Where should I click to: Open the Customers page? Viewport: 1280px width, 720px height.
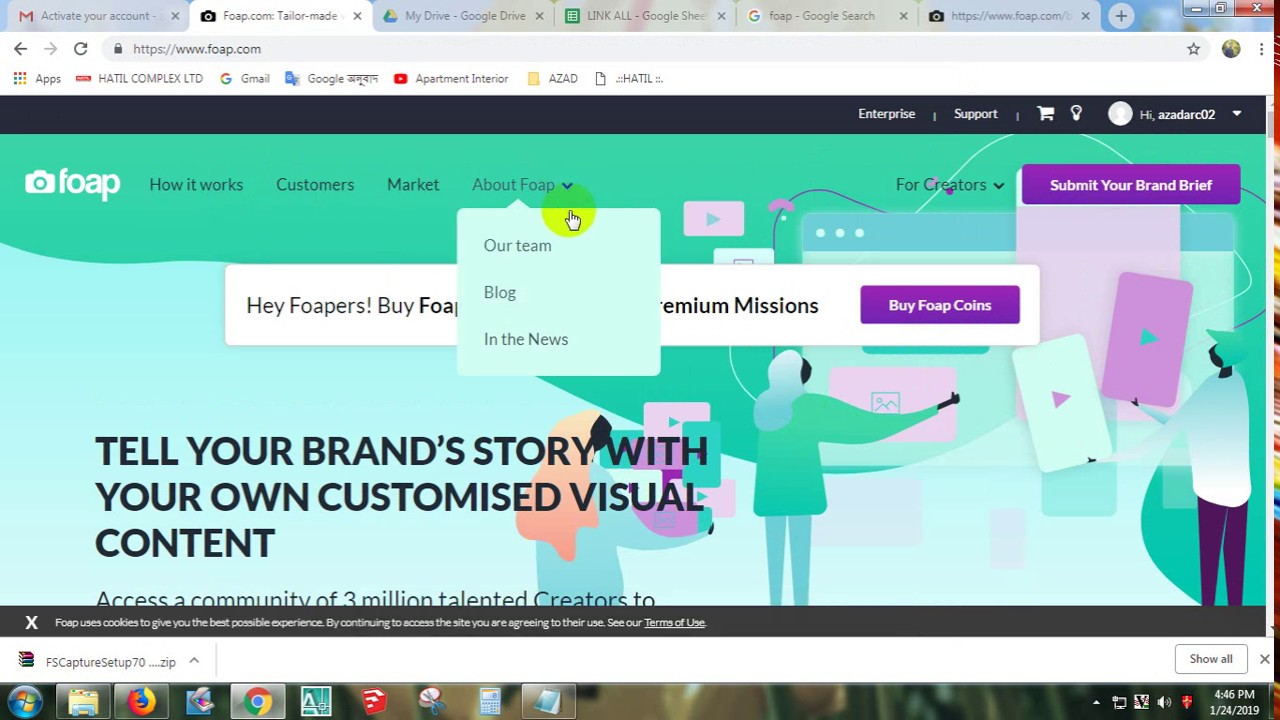(x=315, y=185)
